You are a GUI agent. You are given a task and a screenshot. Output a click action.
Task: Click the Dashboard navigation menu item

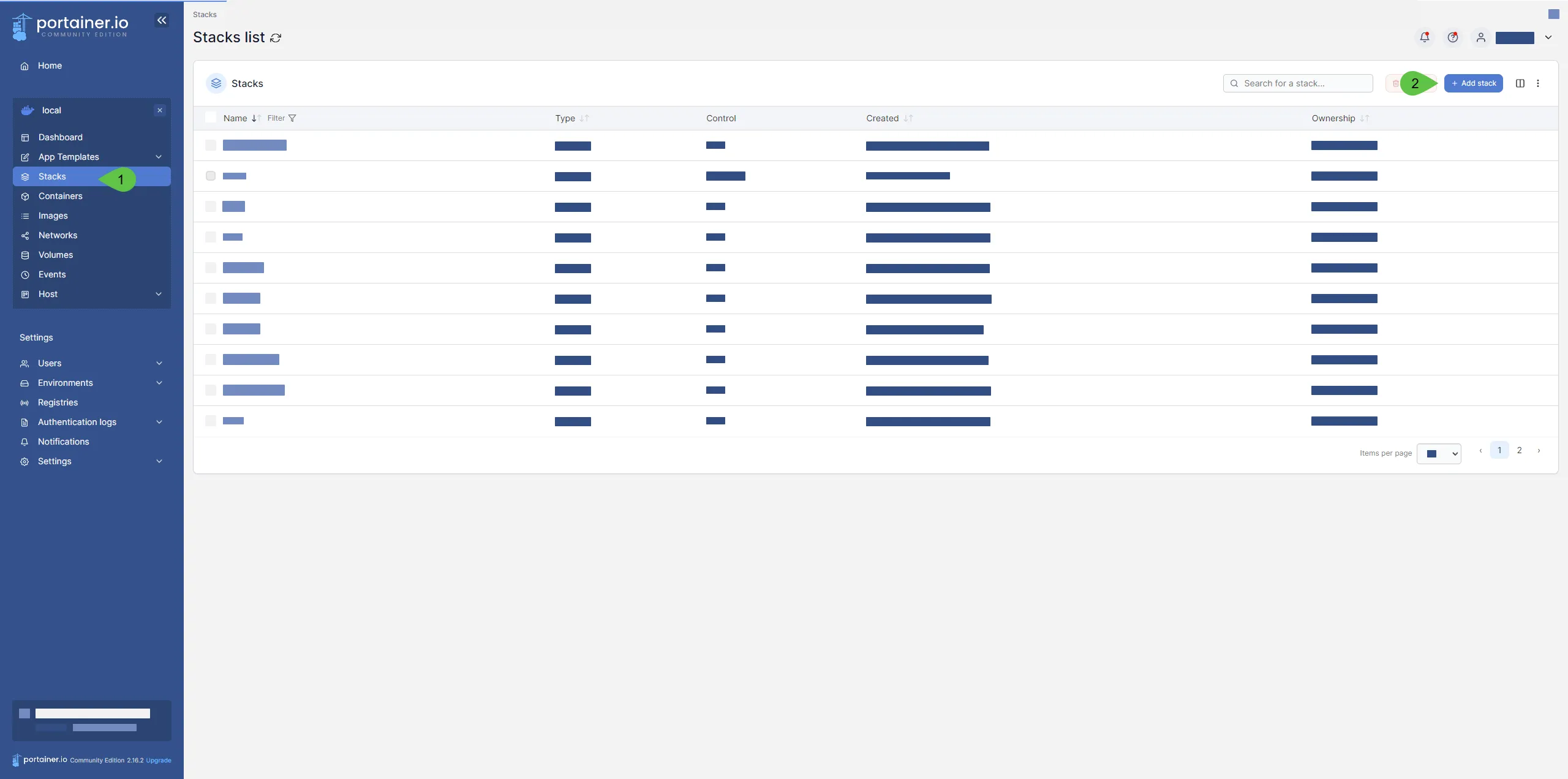(60, 138)
